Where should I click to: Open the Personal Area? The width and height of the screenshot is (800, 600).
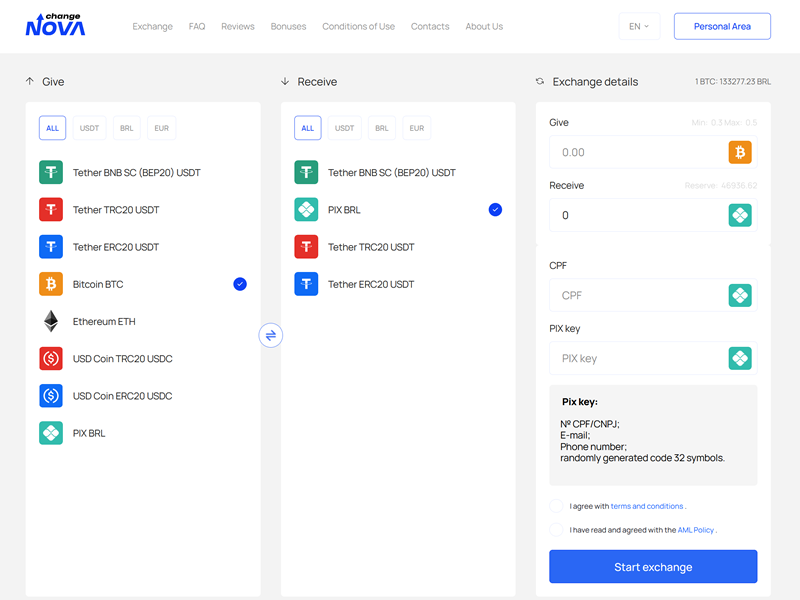[722, 26]
